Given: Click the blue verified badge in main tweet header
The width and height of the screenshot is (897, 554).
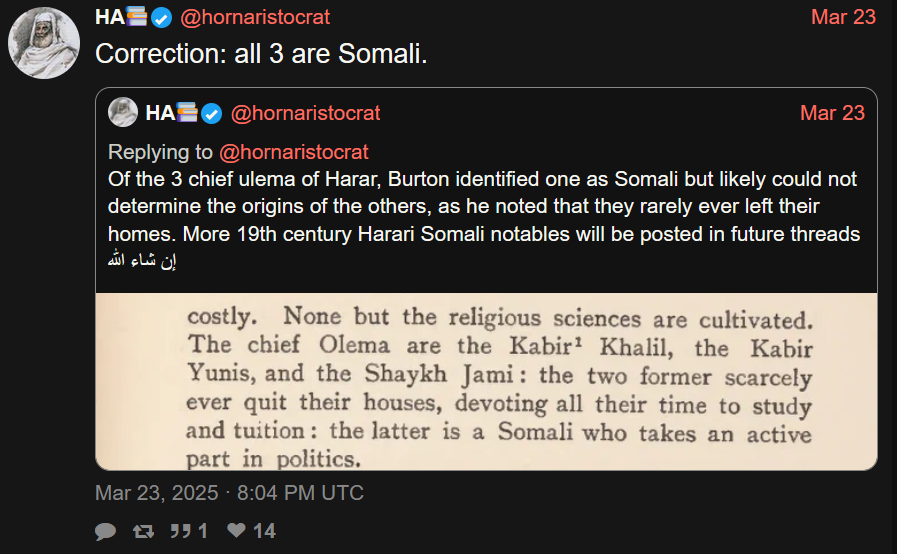Looking at the screenshot, I should point(161,18).
